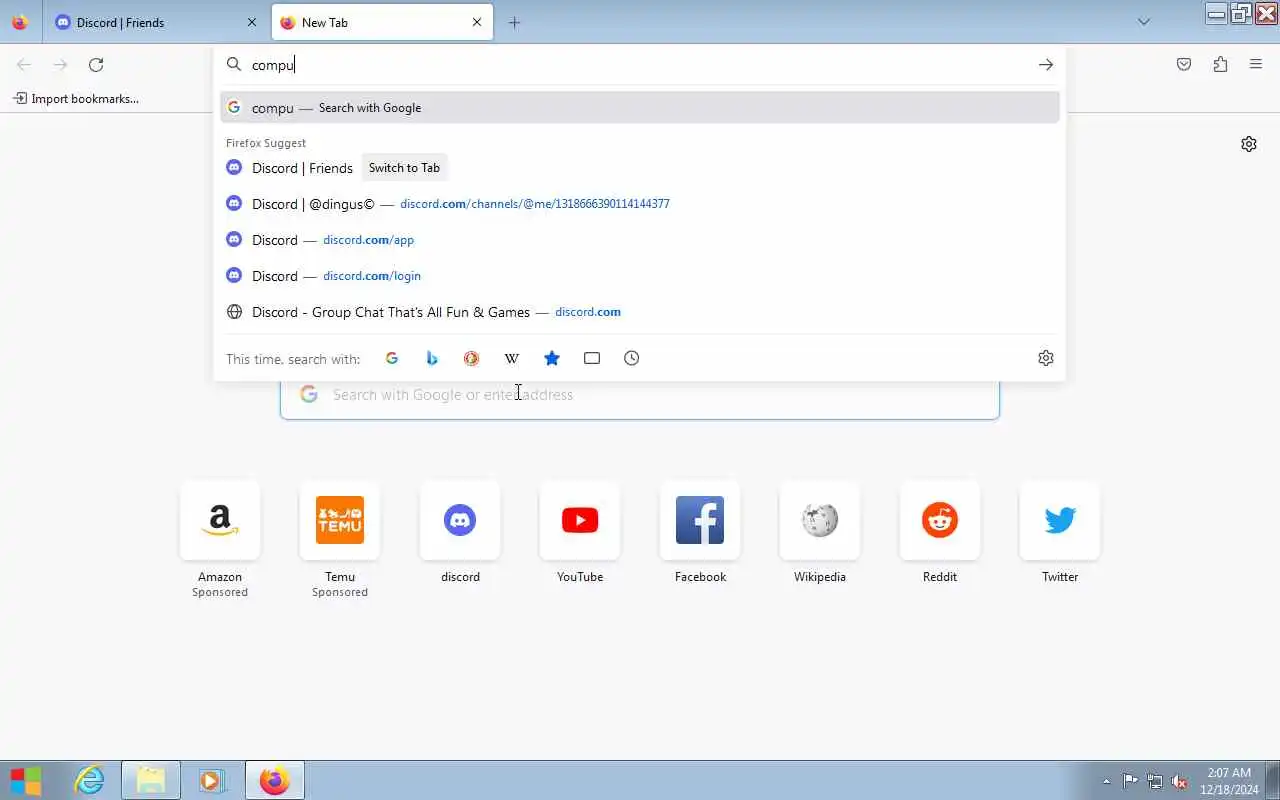
Task: Open the Discord | @dingus© suggestion
Action: pos(640,204)
